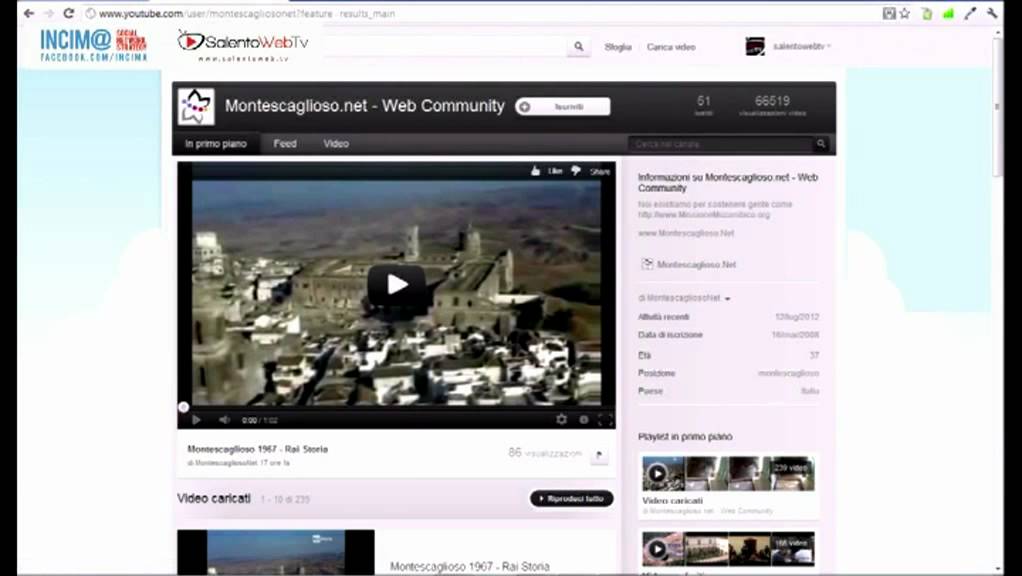Screen dimensions: 1022x576
Task: Reload the page in the browser
Action: pos(68,13)
